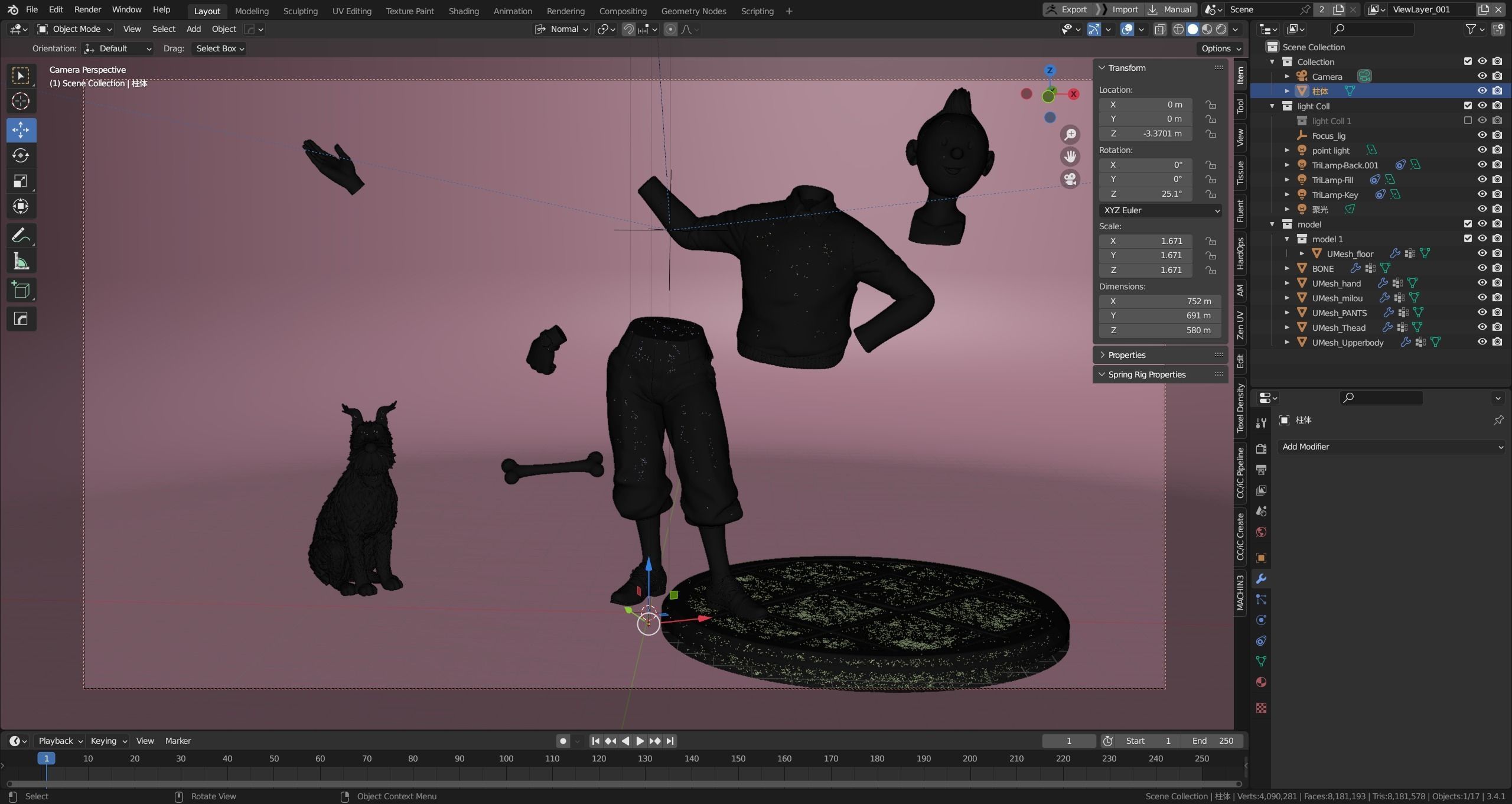
Task: Select the Scale tool in the toolbar
Action: coord(21,181)
